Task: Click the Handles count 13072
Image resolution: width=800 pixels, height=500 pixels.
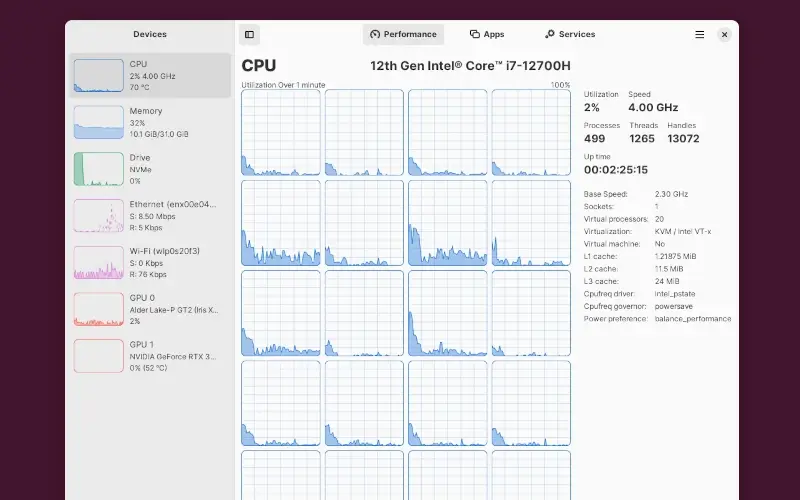Action: point(683,138)
